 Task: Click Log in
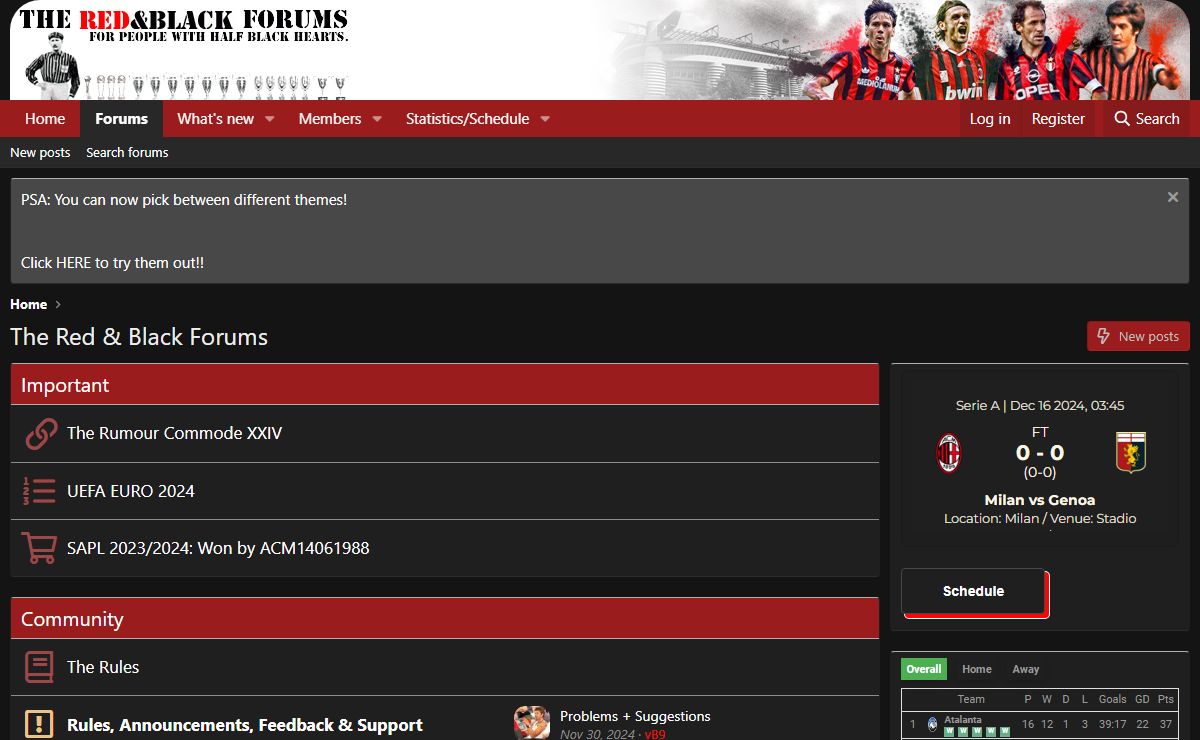coord(990,119)
